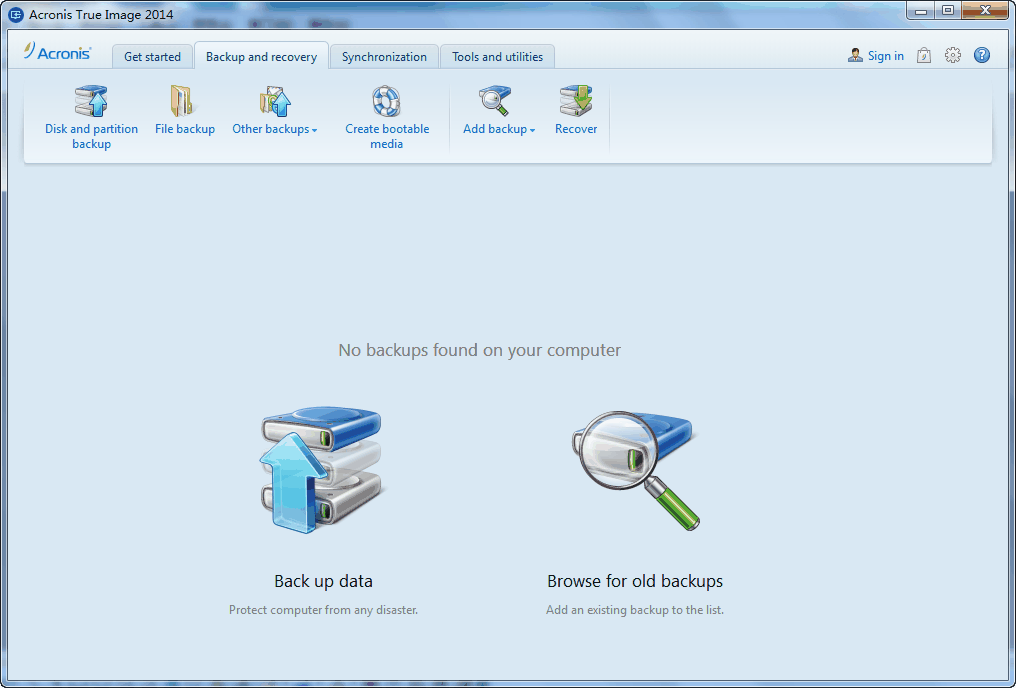Open the settings gear icon
Viewport: 1016px width, 688px height.
[x=953, y=56]
